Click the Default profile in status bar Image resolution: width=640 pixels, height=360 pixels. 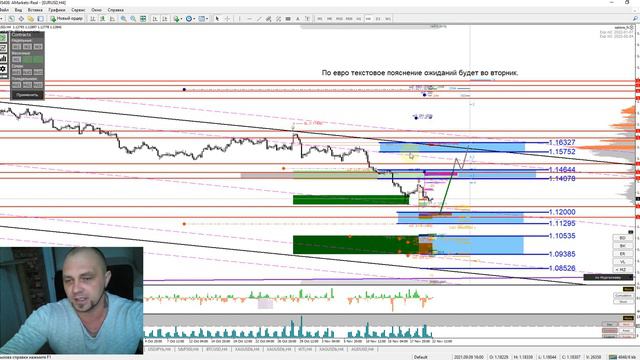click(421, 357)
